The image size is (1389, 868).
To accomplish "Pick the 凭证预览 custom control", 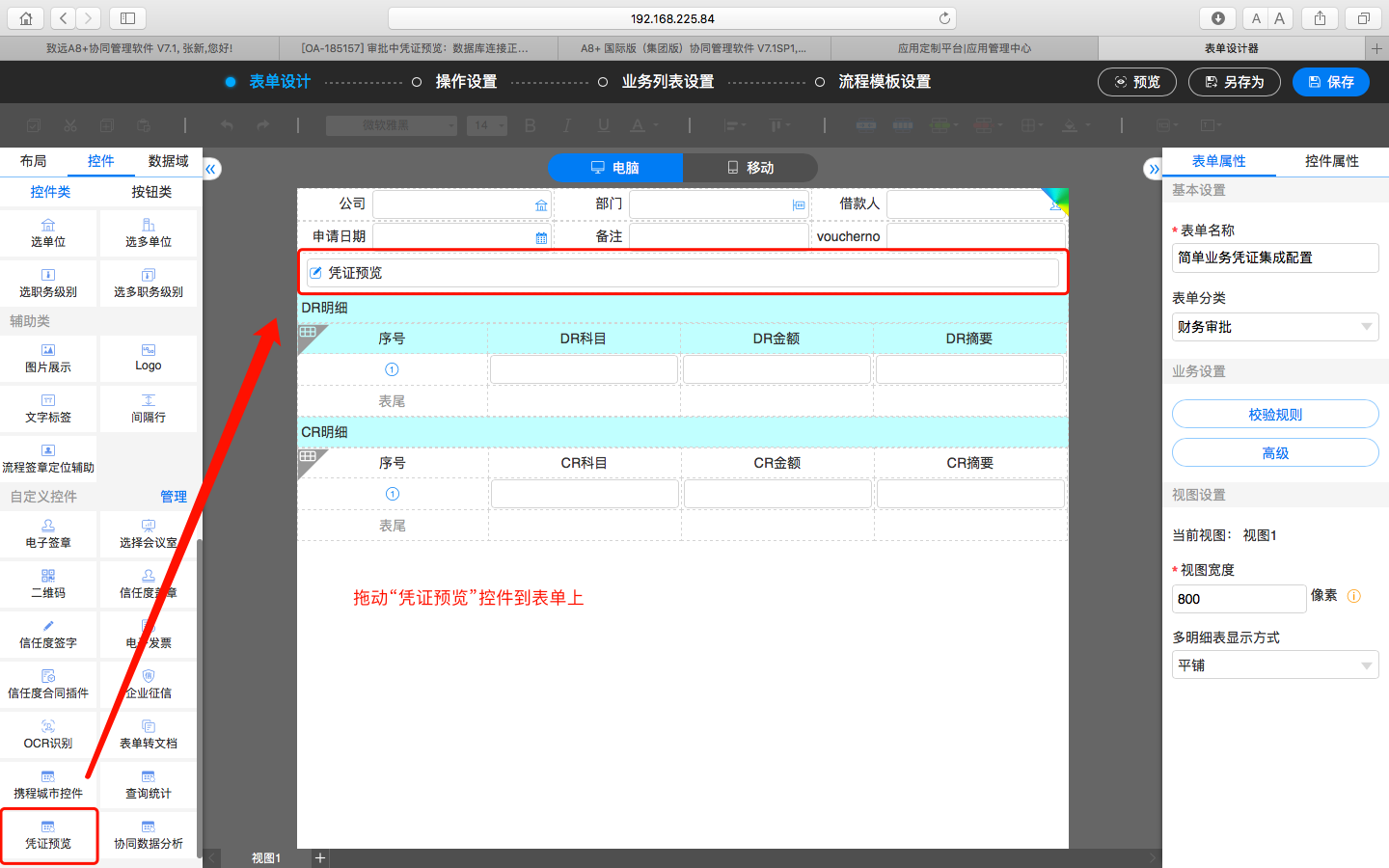I will click(48, 834).
